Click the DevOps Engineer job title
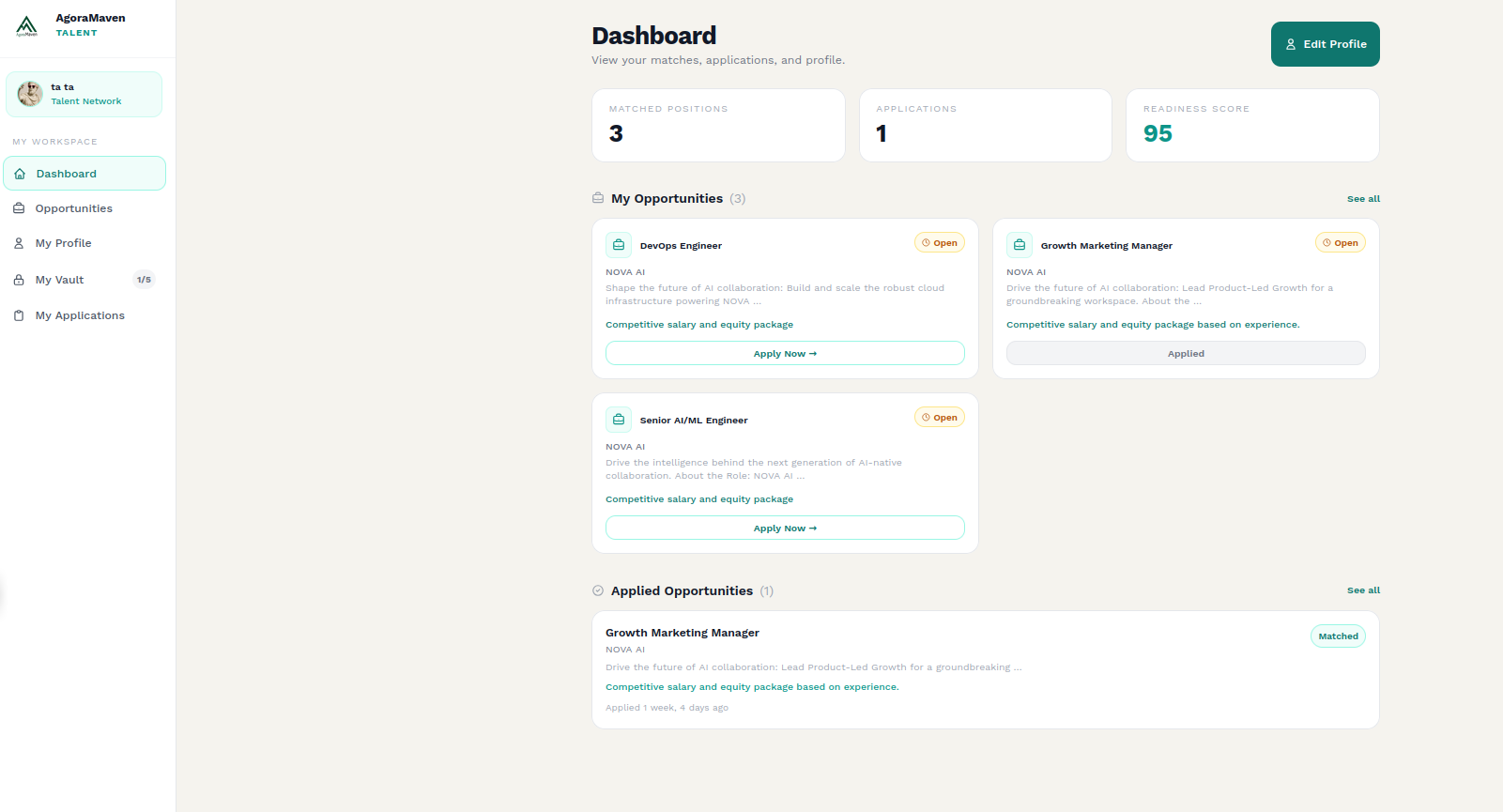Image resolution: width=1503 pixels, height=812 pixels. coord(681,246)
